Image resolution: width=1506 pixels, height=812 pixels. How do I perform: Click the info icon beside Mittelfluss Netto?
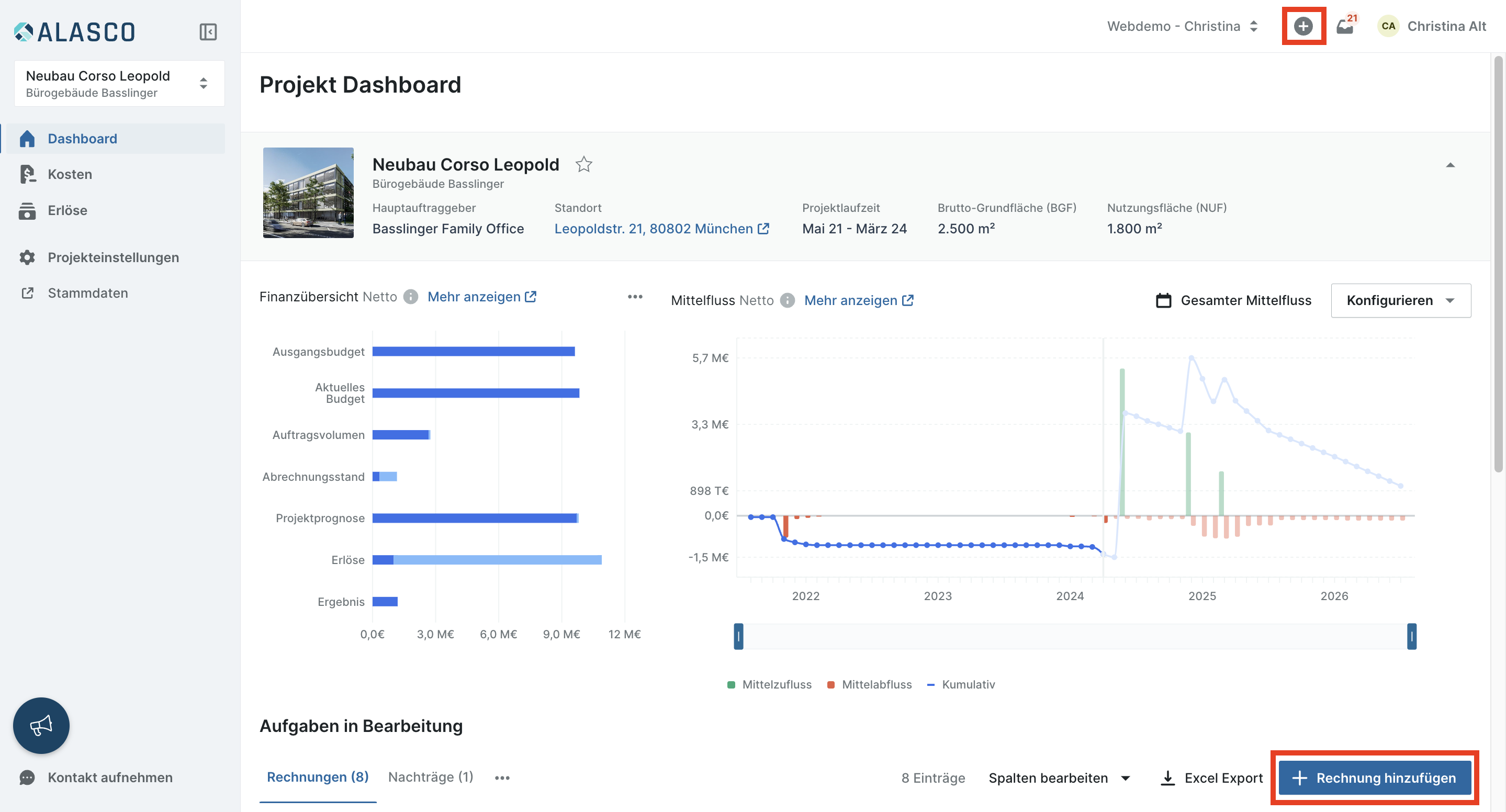click(x=788, y=300)
